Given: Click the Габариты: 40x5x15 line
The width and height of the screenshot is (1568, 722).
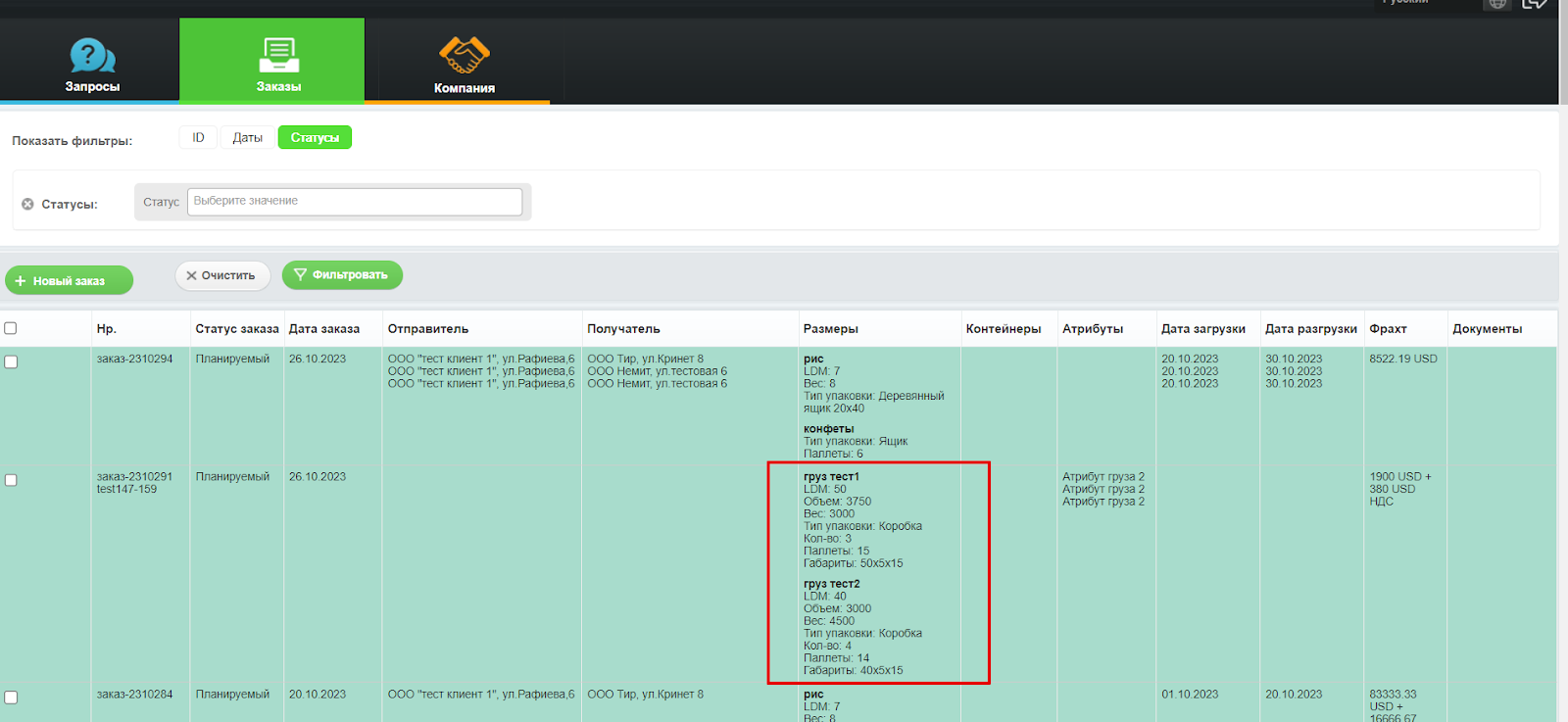Looking at the screenshot, I should tap(854, 671).
